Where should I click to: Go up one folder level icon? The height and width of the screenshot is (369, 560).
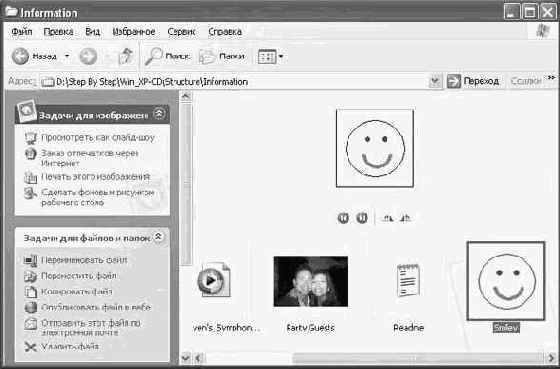tap(125, 56)
